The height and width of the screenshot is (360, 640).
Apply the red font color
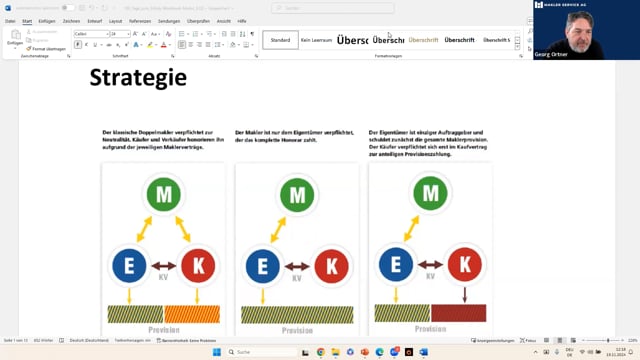pos(164,45)
